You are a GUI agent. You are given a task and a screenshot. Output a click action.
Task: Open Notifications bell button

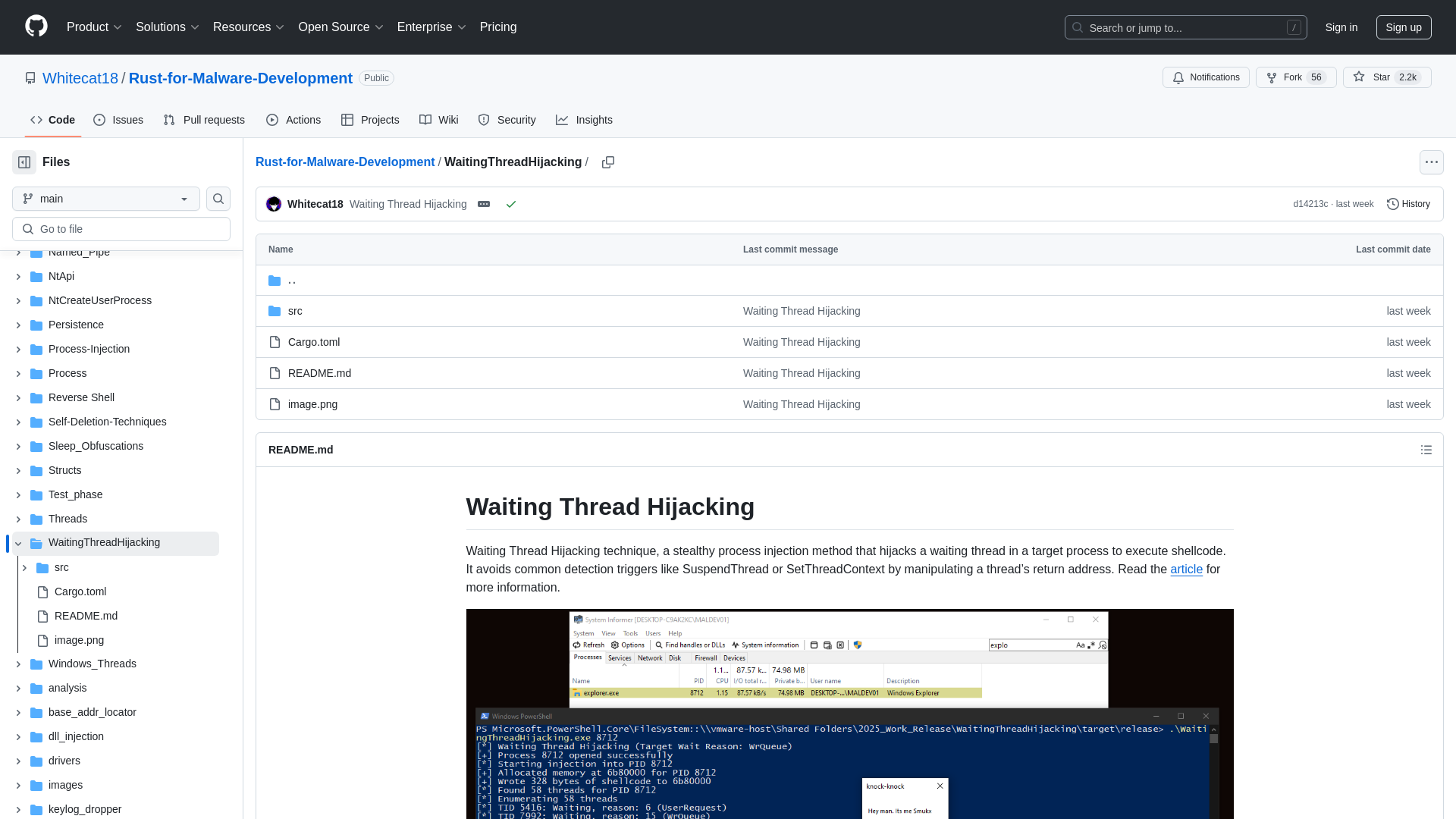tap(1206, 77)
